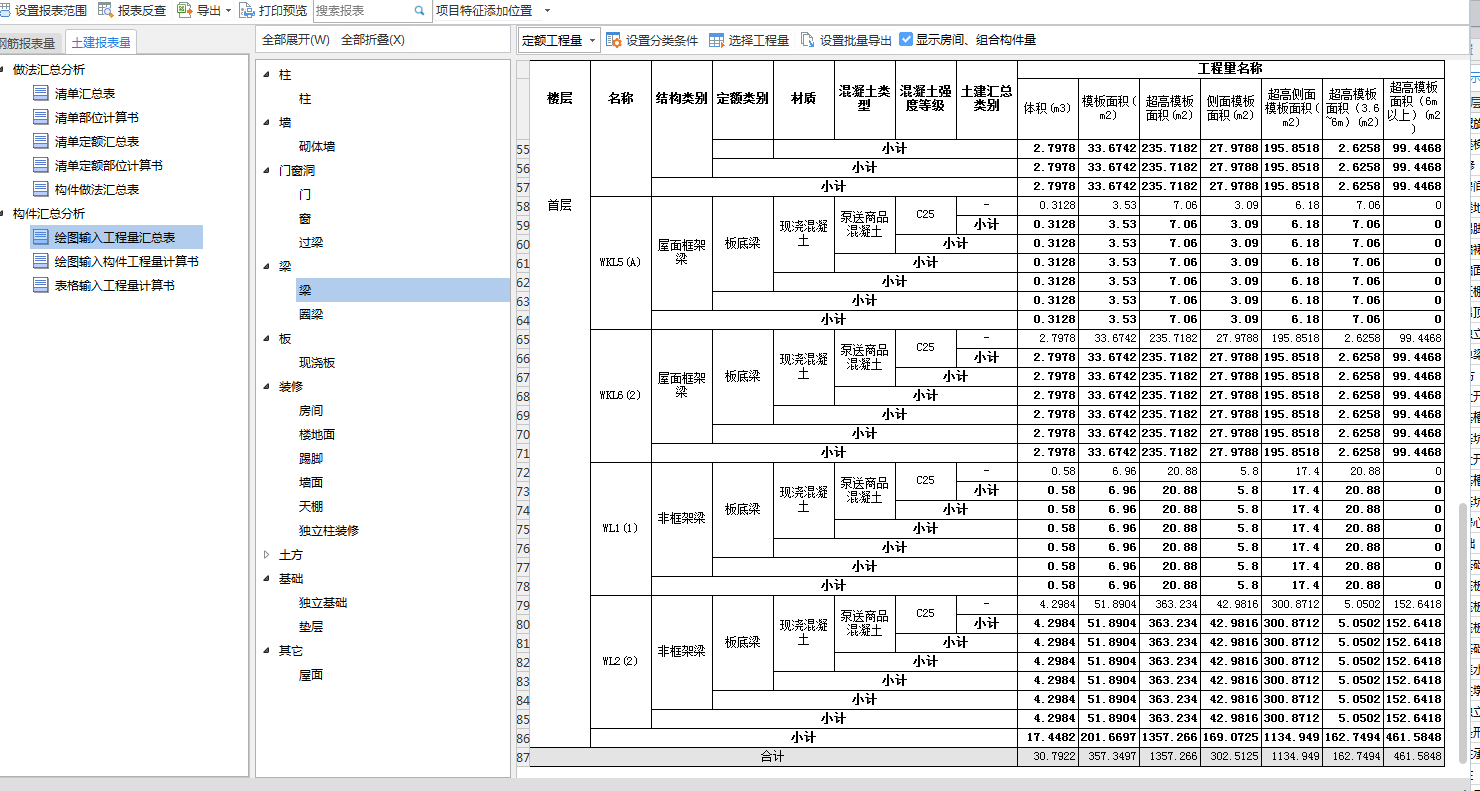The height and width of the screenshot is (791, 1480).
Task: Open the 导出 dropdown arrow
Action: click(x=229, y=11)
